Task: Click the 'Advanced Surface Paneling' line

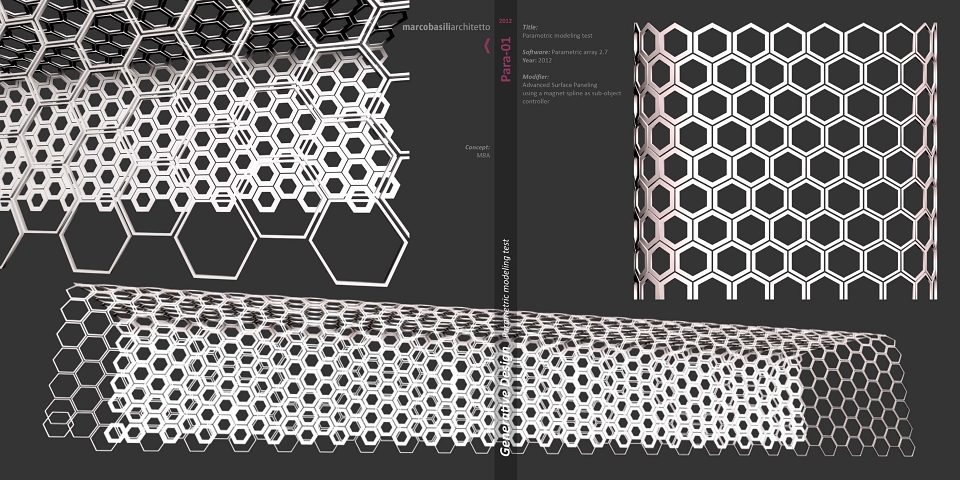Action: (x=560, y=85)
